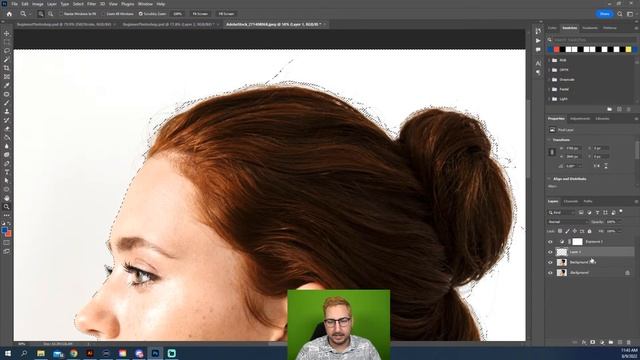Open the layer blend mode dropdown
This screenshot has width=640, height=360.
[567, 222]
